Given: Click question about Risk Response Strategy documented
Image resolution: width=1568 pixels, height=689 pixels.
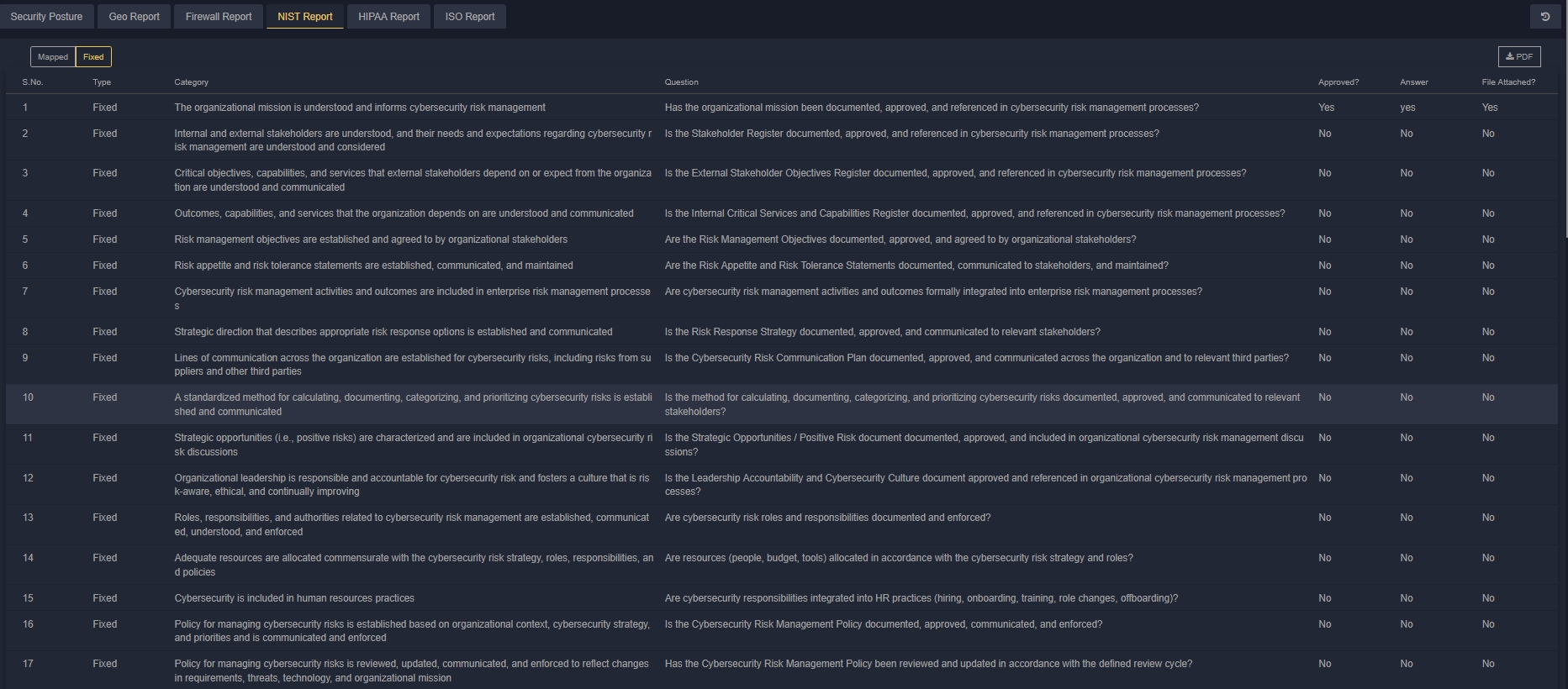Looking at the screenshot, I should click(883, 332).
